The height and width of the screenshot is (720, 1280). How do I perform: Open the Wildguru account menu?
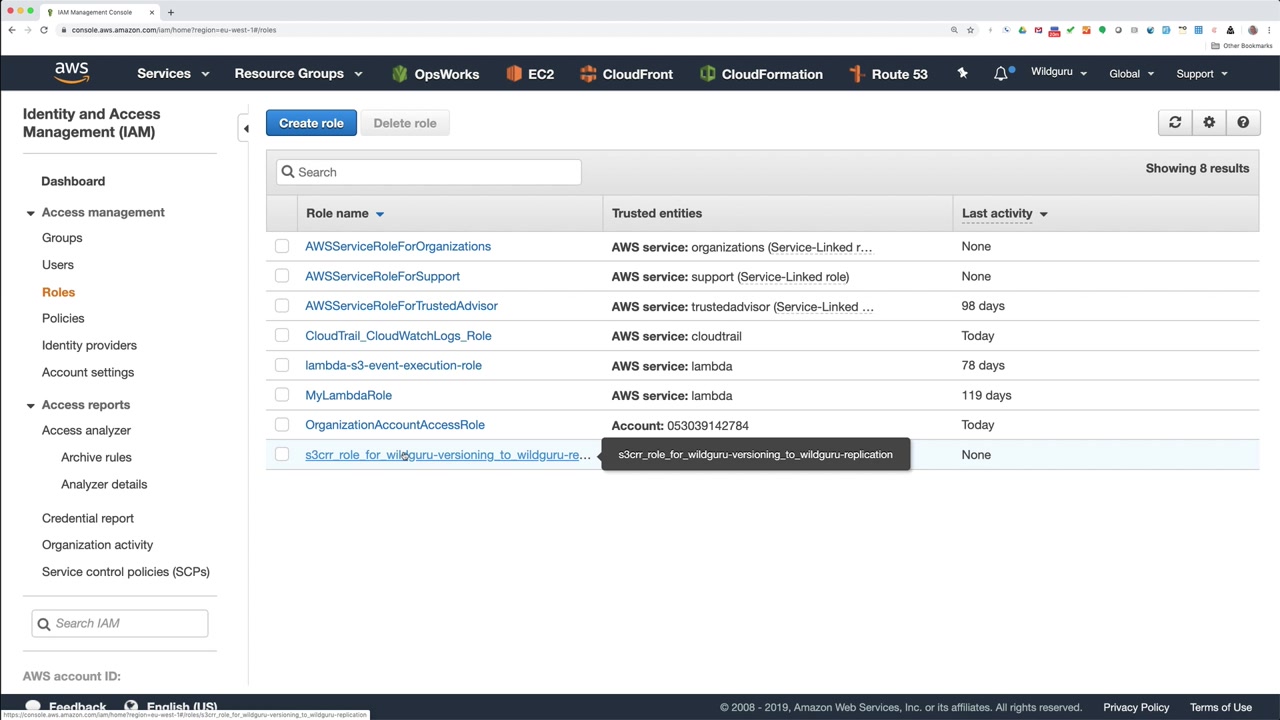pyautogui.click(x=1059, y=73)
